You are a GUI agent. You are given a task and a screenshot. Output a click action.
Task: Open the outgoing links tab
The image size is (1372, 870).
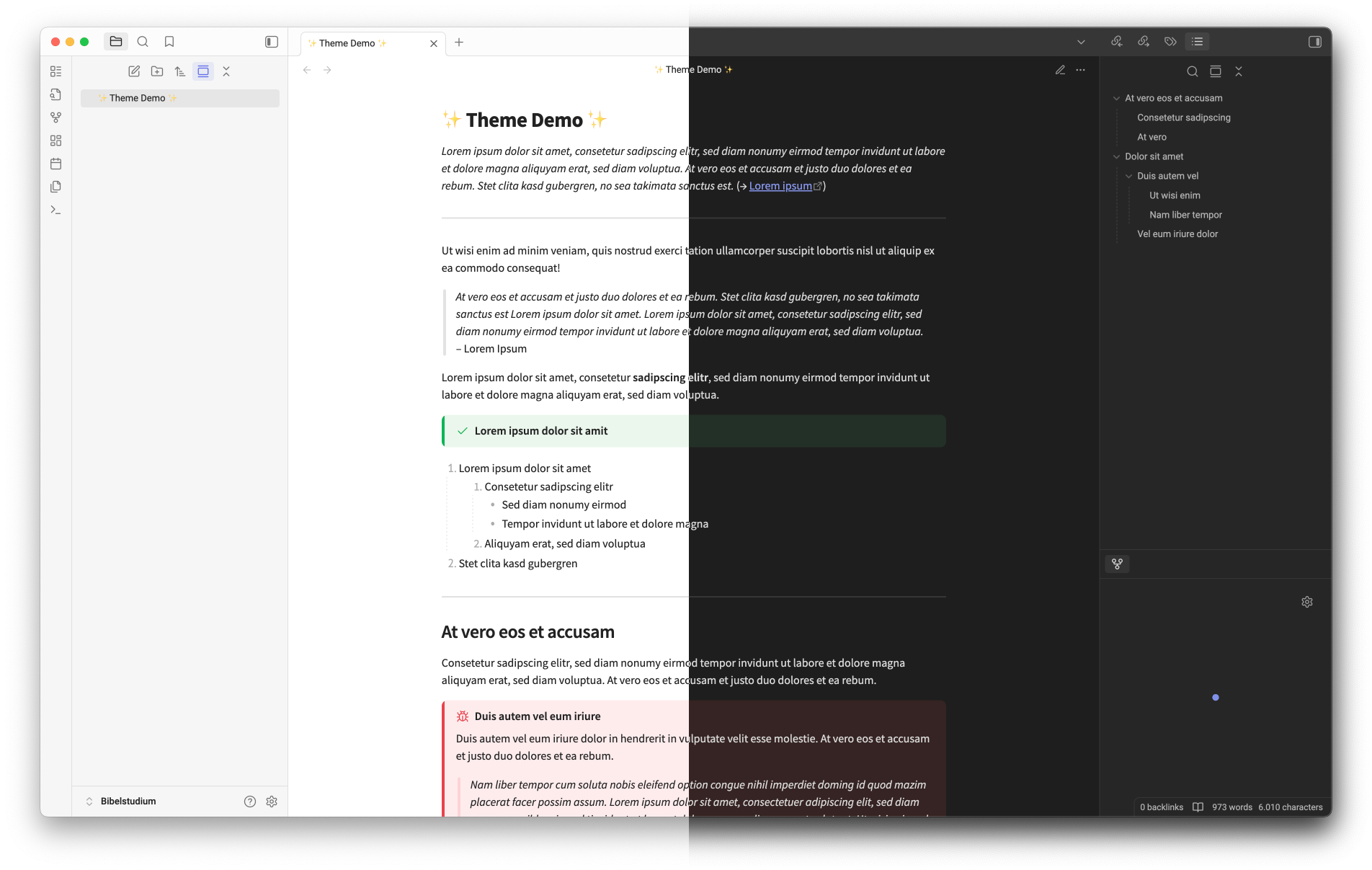(x=1144, y=42)
